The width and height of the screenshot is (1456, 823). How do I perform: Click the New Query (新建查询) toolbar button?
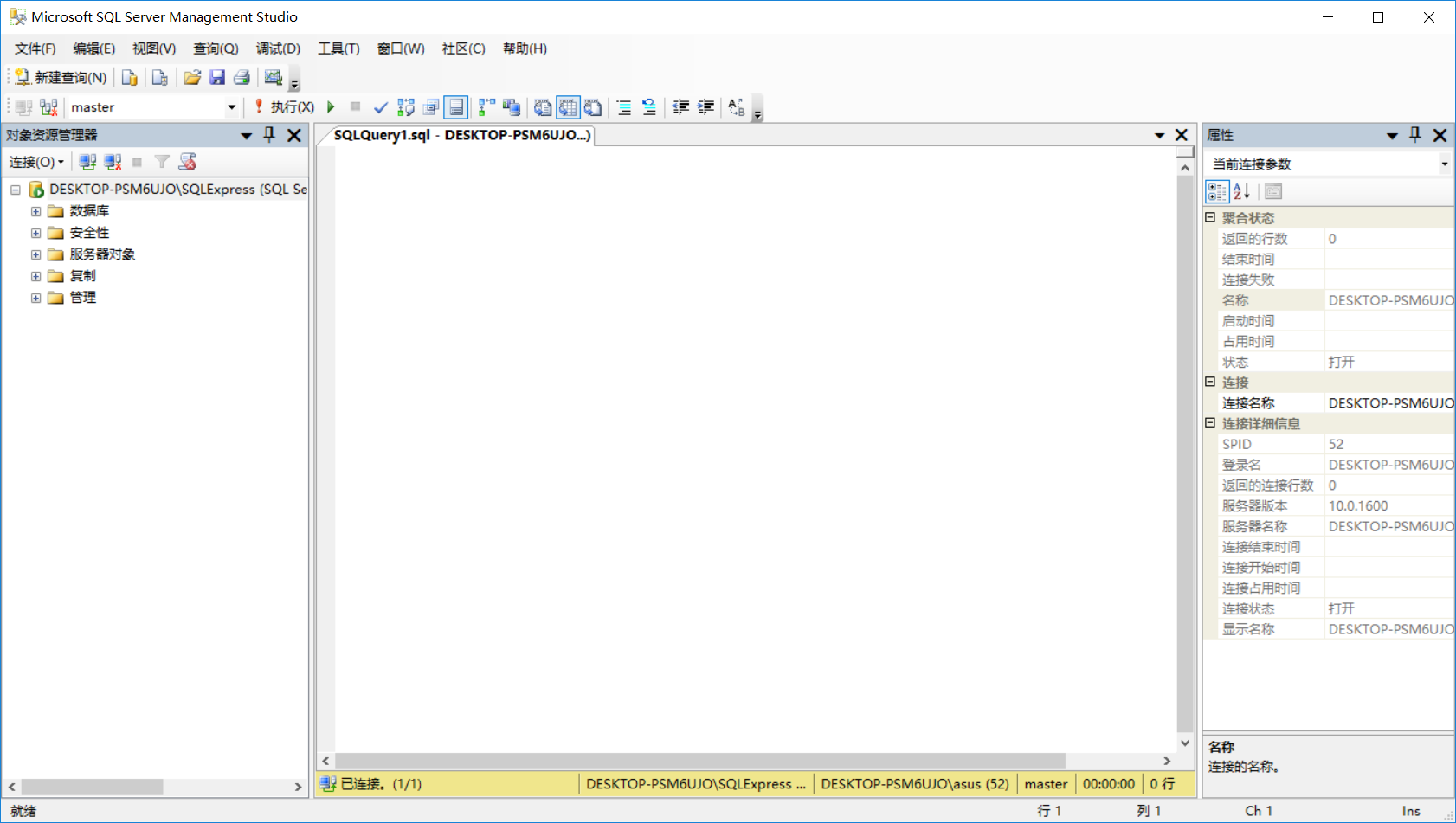tap(61, 78)
